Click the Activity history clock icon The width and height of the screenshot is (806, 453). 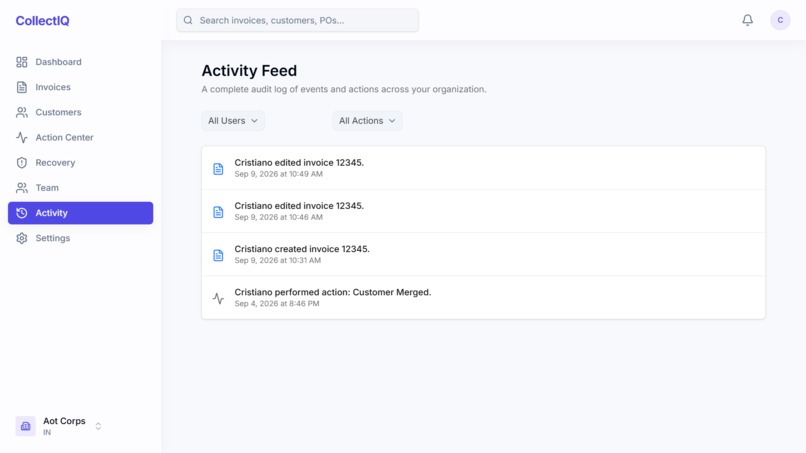(x=22, y=213)
